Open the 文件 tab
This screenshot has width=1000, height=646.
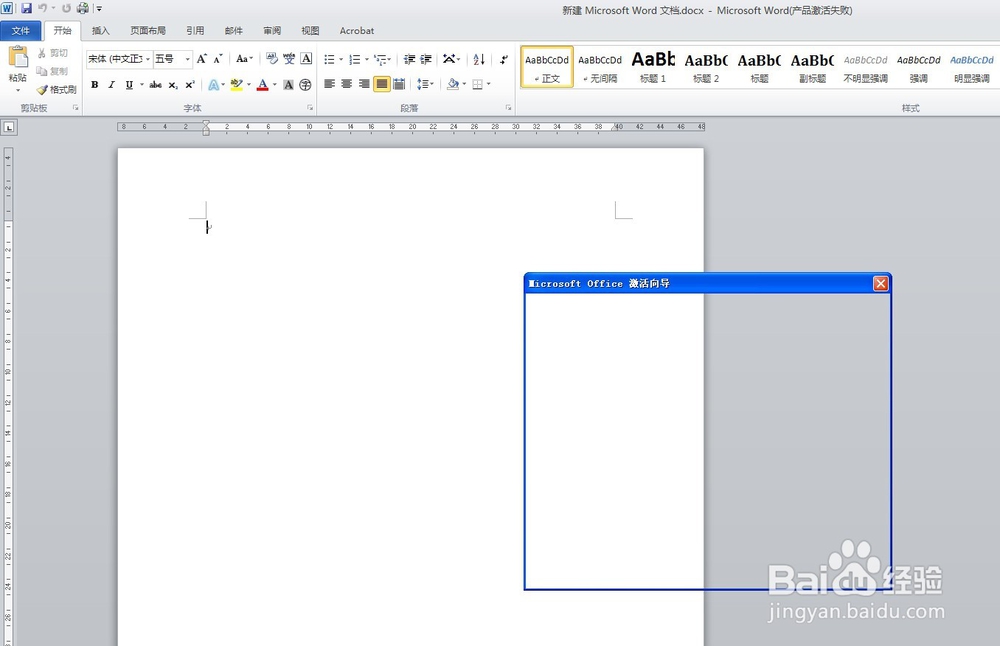(20, 31)
